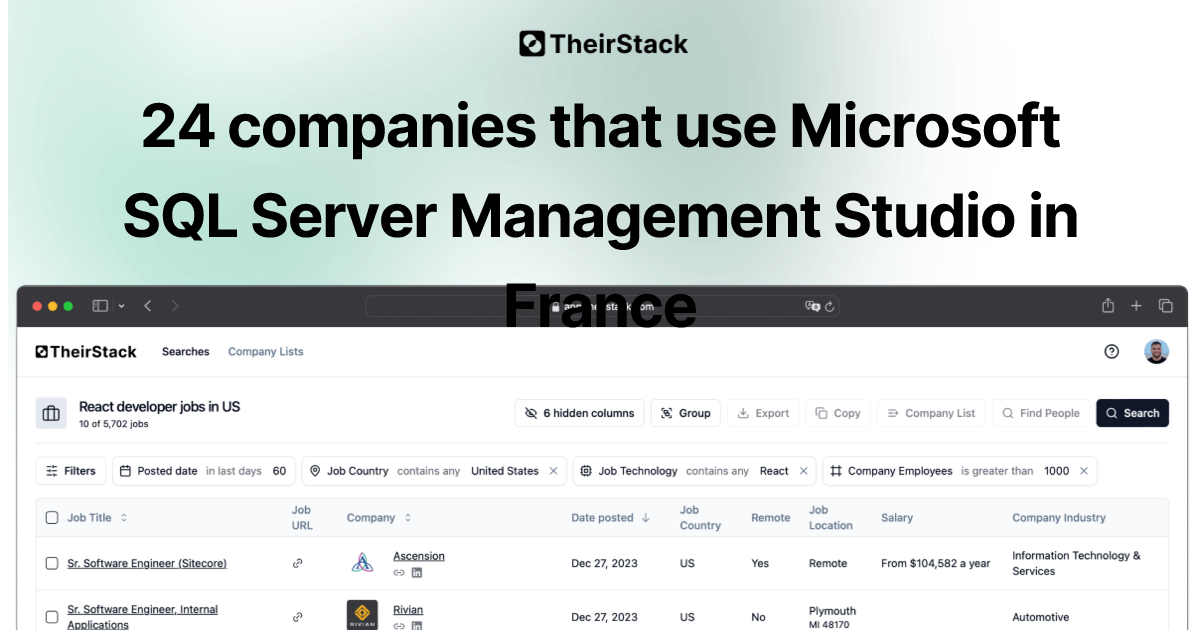Remove the Job Technology React filter with its X

[803, 471]
